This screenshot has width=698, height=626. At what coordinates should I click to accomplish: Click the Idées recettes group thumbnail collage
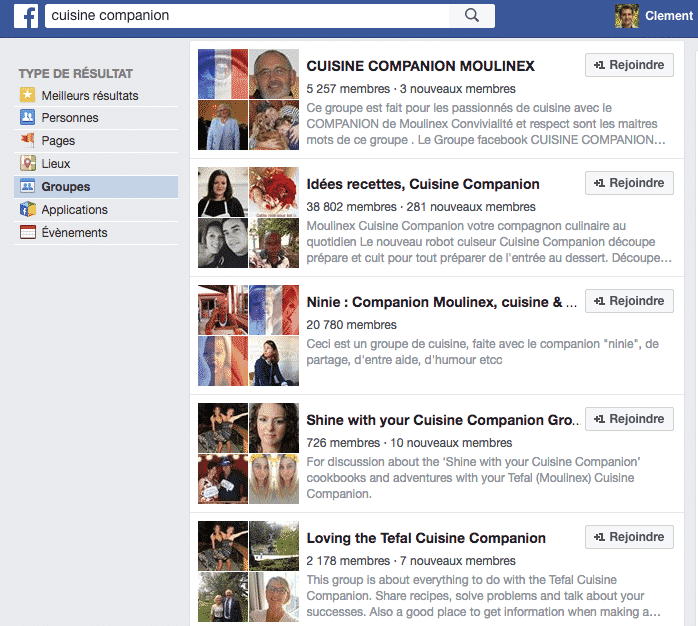(x=248, y=217)
